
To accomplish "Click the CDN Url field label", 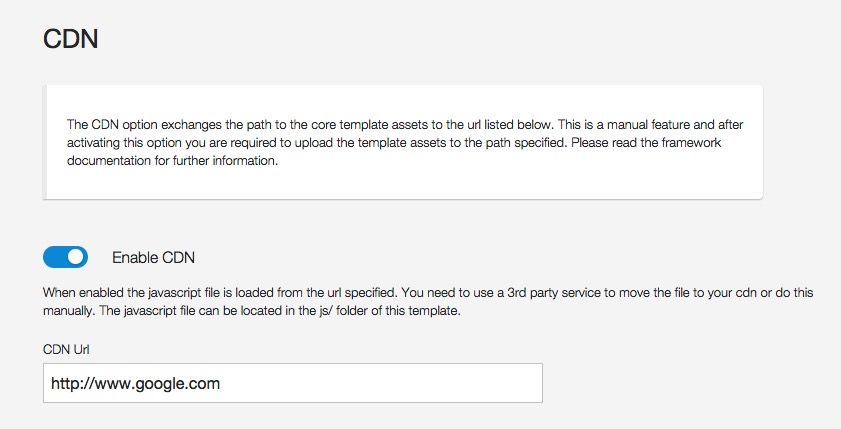I will (x=66, y=350).
